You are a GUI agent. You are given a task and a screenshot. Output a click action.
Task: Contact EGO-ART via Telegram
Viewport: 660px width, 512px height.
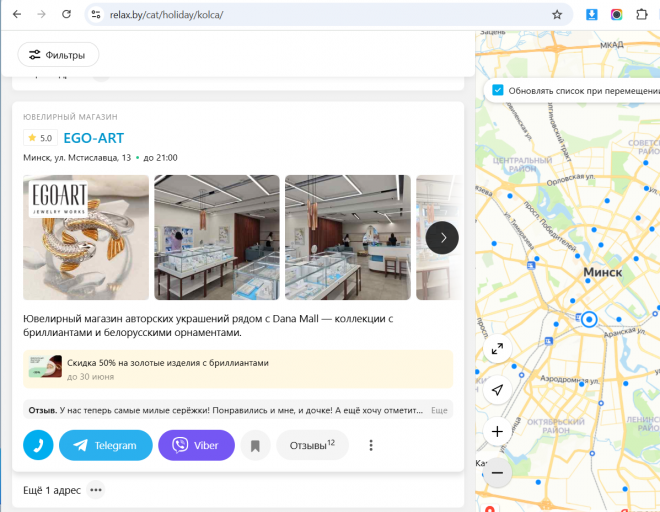point(106,445)
